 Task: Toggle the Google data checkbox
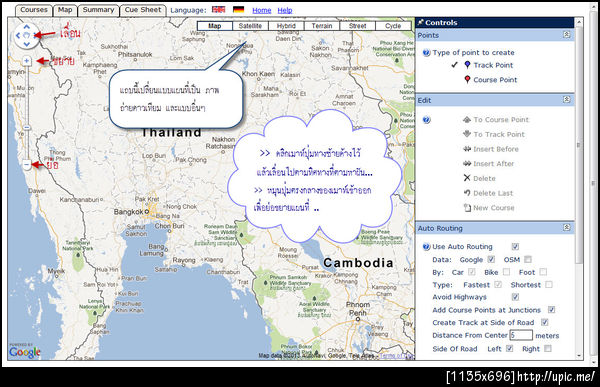(491, 259)
